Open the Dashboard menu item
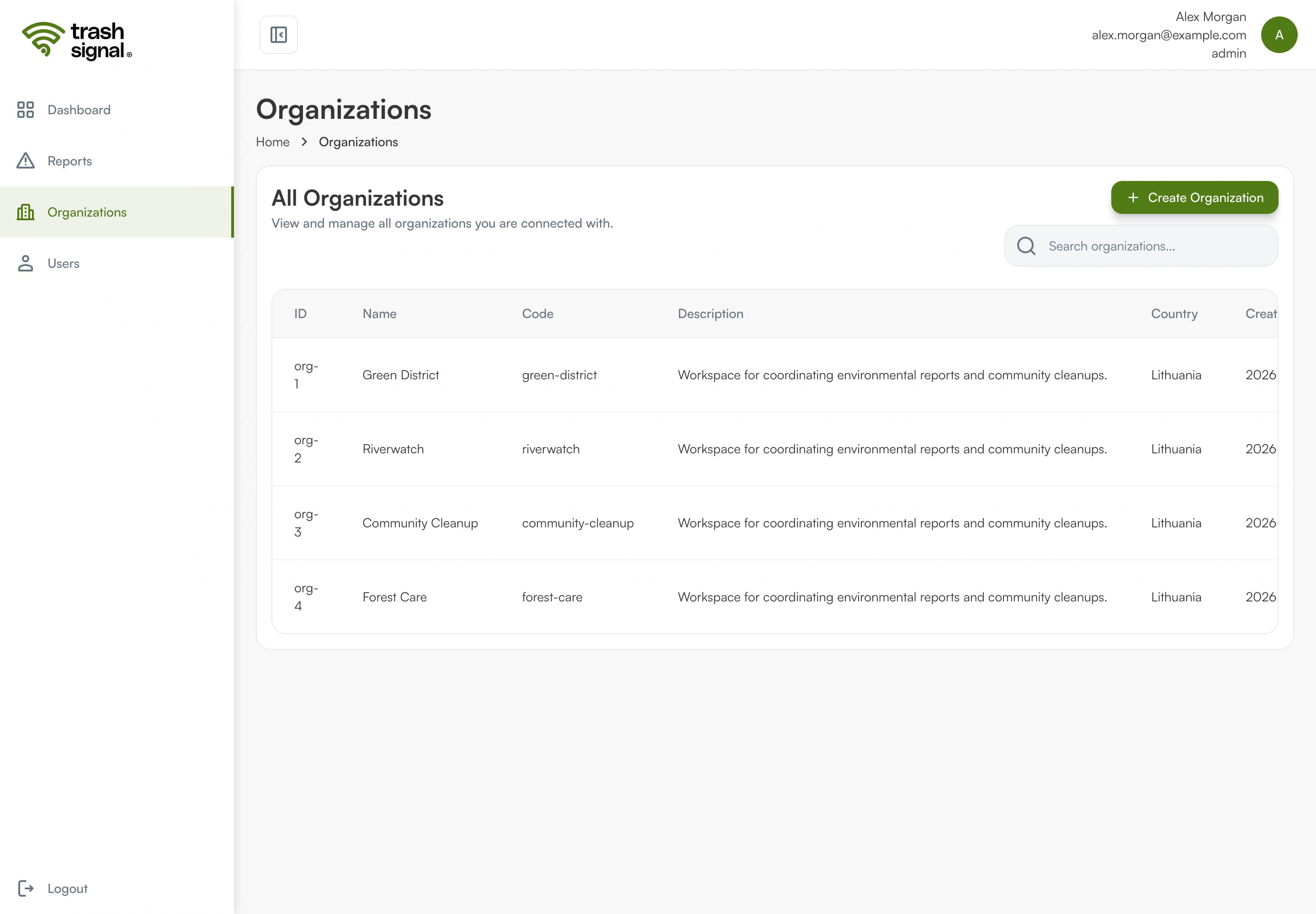This screenshot has width=1316, height=914. [117, 109]
